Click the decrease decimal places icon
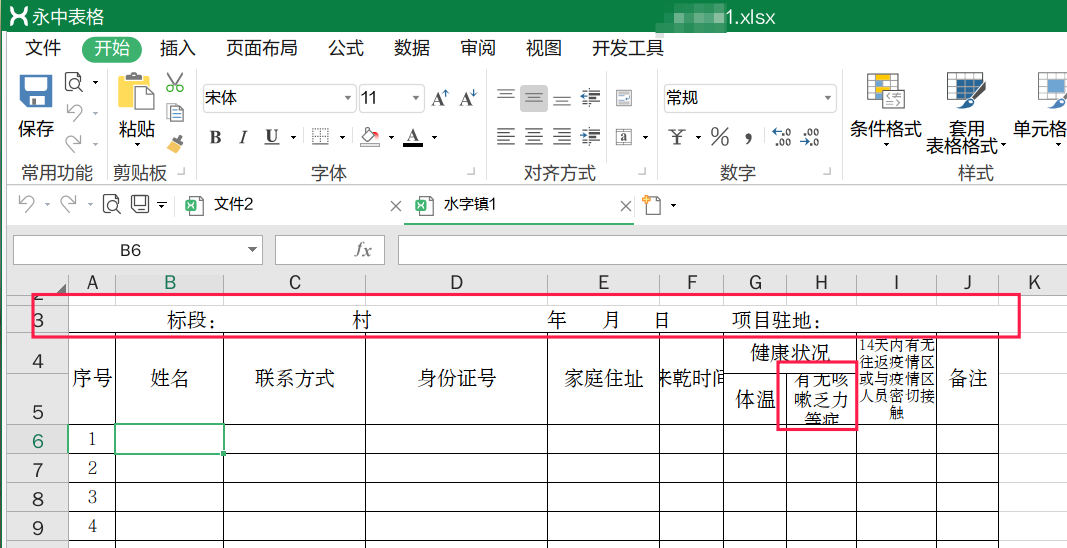Image resolution: width=1067 pixels, height=548 pixels. pyautogui.click(x=810, y=137)
